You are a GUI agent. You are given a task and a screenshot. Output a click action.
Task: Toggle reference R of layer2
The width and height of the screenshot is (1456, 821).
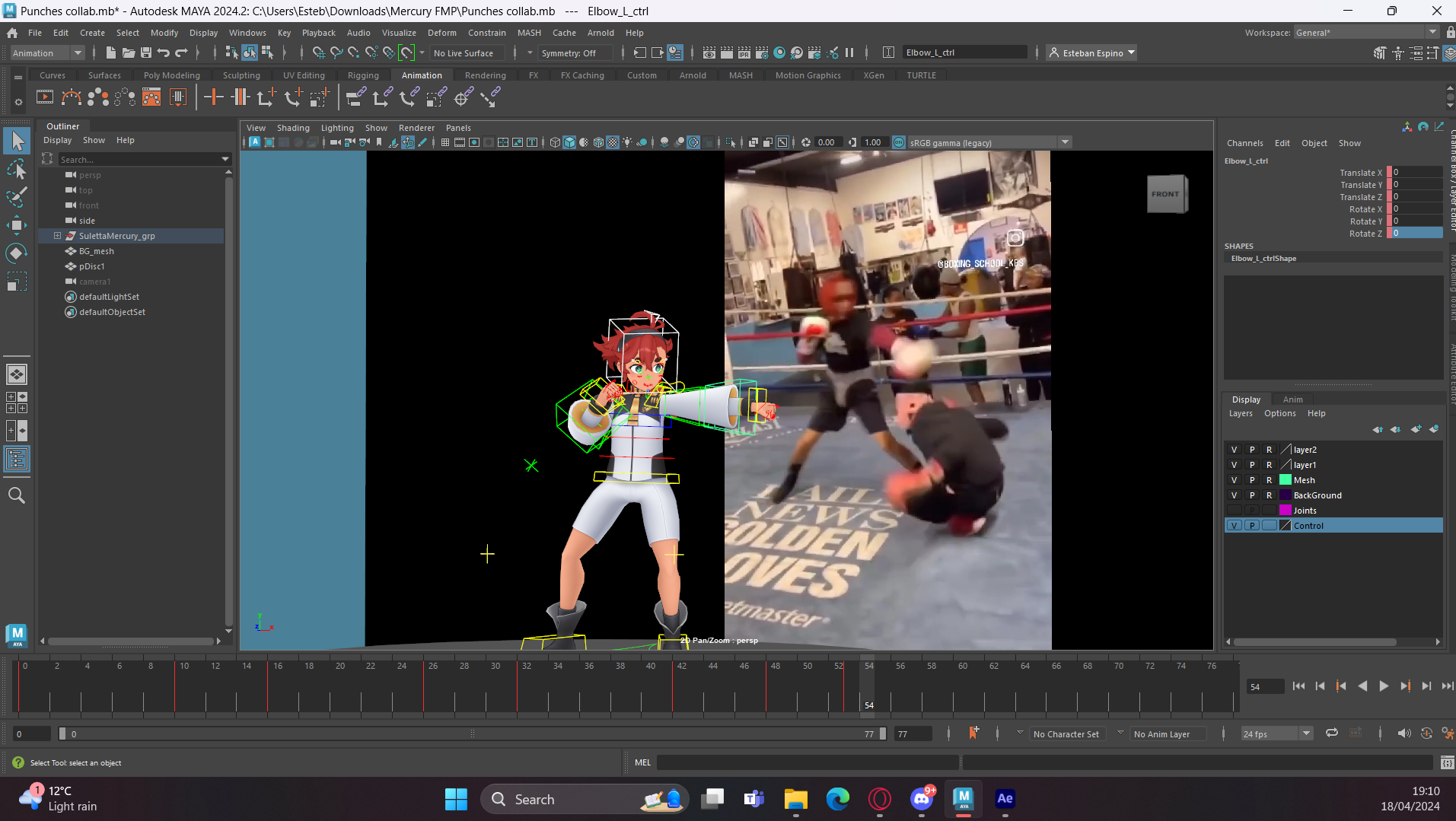click(x=1269, y=450)
